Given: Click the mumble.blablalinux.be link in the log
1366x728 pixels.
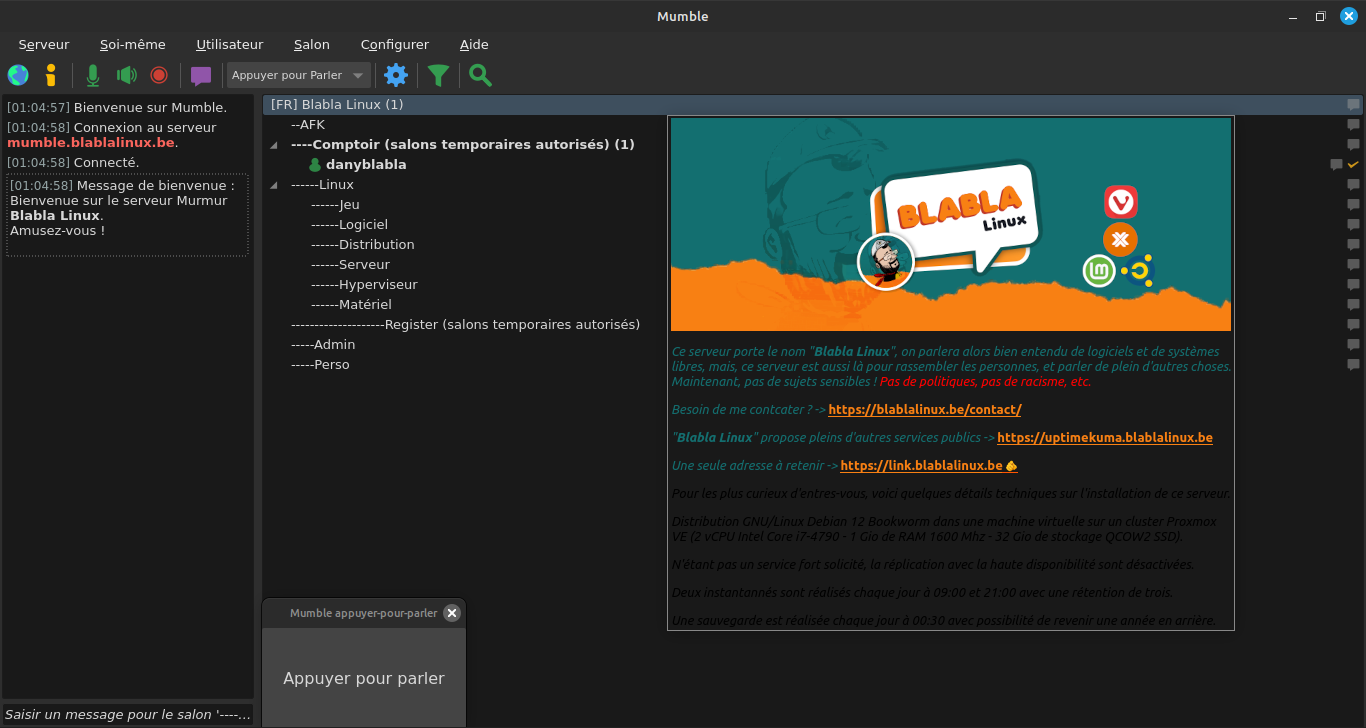Looking at the screenshot, I should 91,143.
